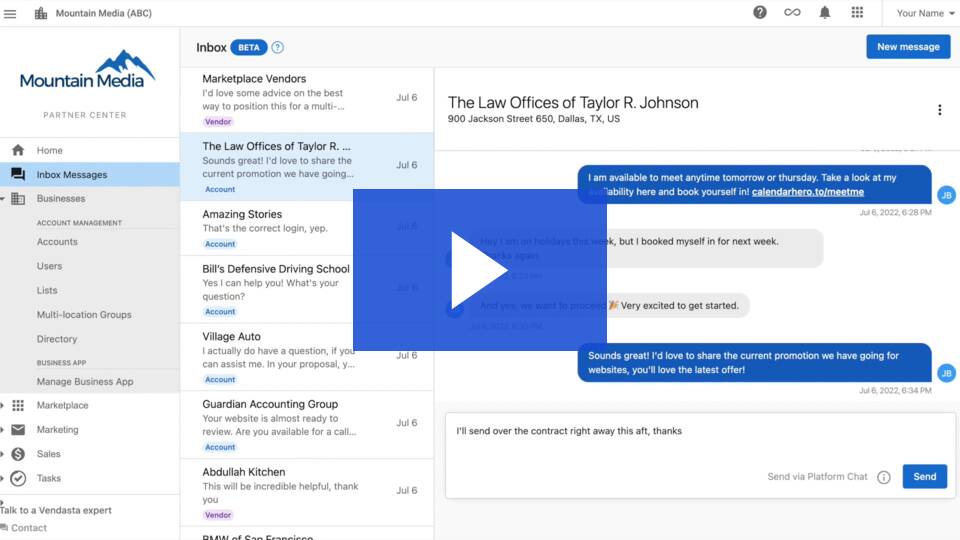Click the Sales dollar icon
The image size is (960, 540).
(18, 454)
